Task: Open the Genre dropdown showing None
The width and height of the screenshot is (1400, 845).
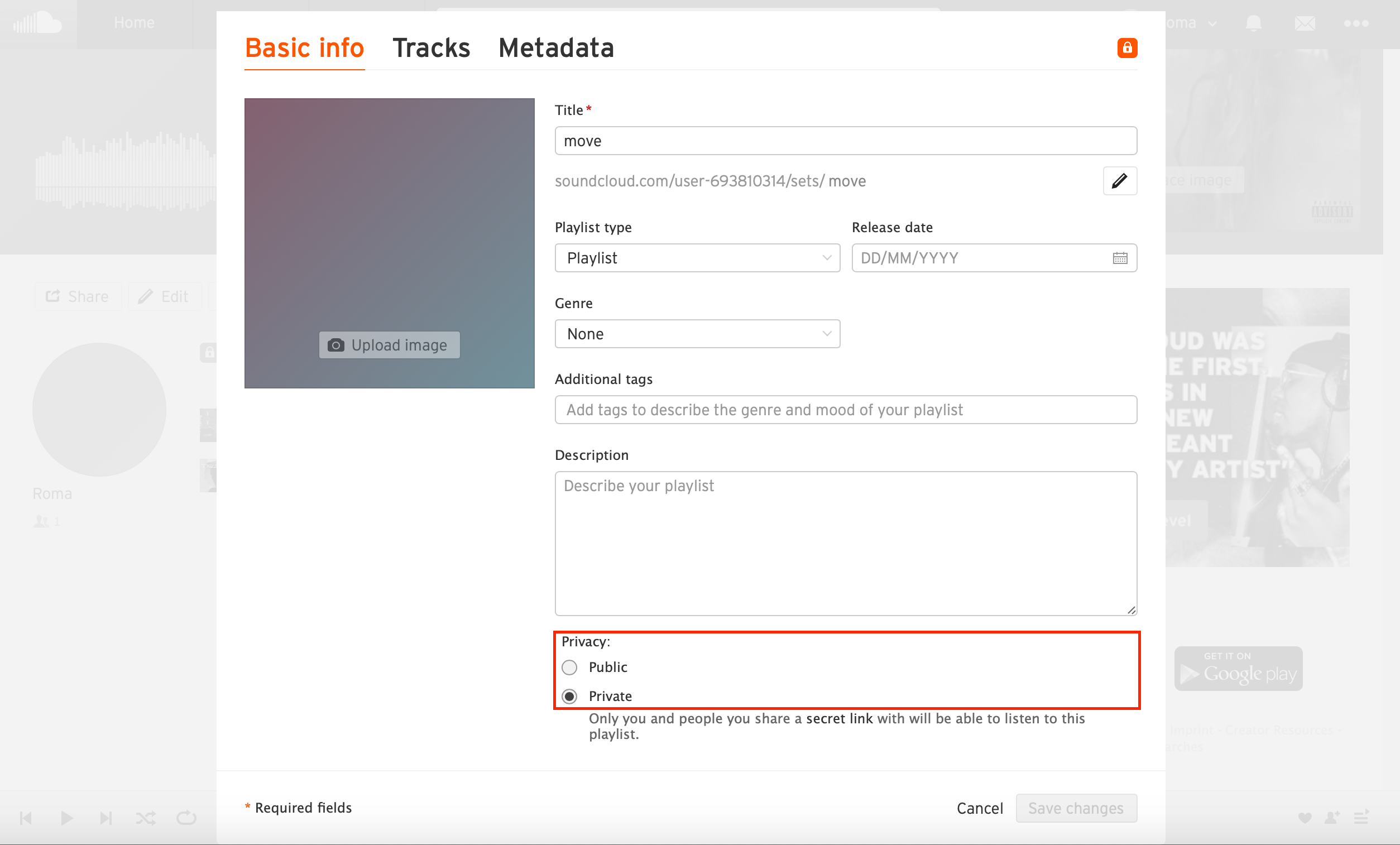Action: tap(697, 334)
